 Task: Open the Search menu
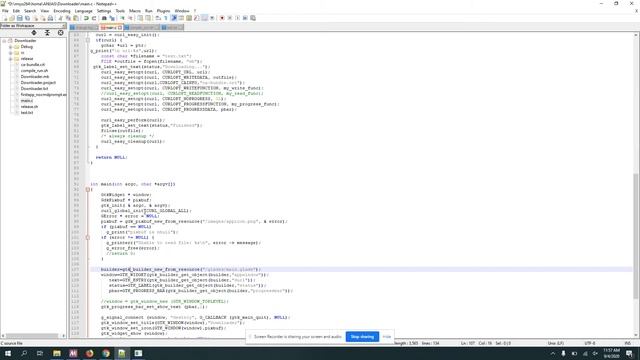click(30, 11)
